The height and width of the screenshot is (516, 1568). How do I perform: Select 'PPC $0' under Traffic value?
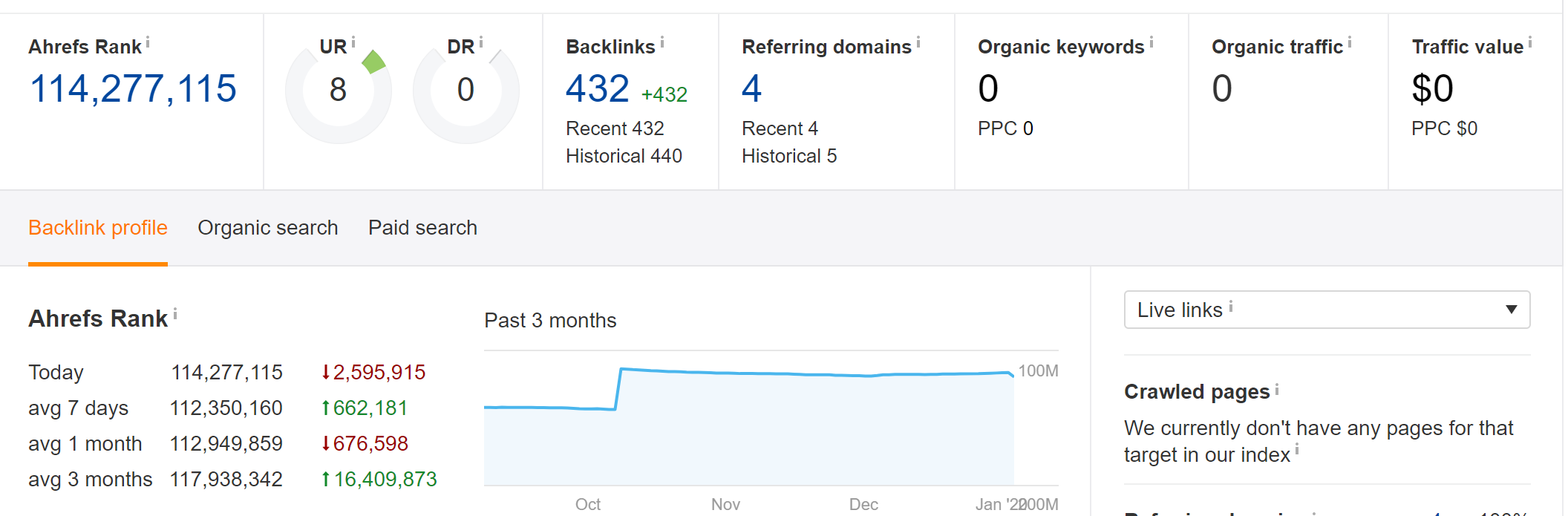point(1444,128)
